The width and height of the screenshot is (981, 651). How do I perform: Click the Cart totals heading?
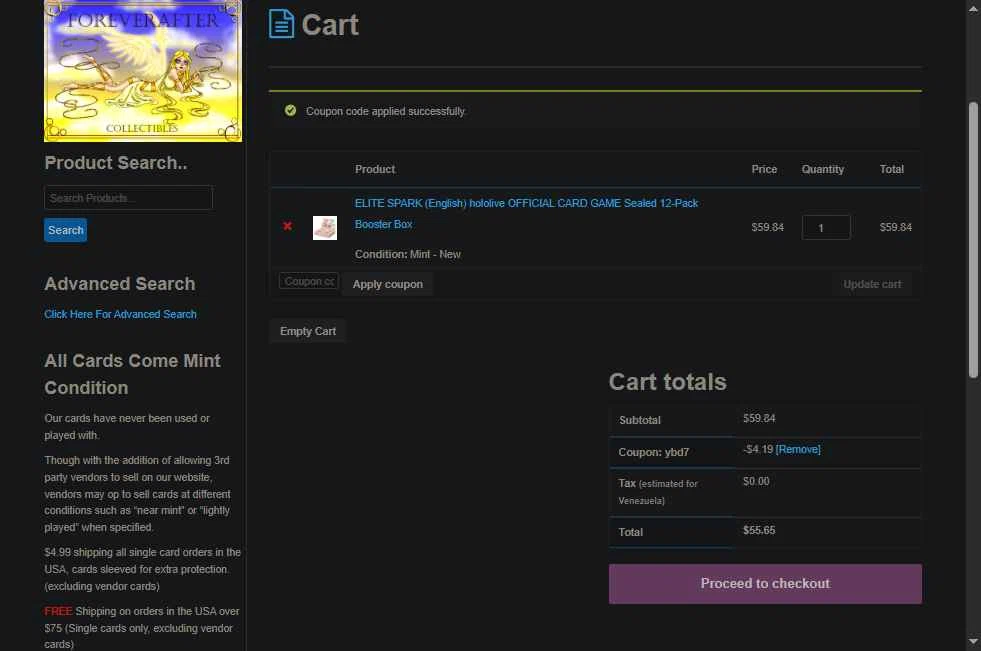pos(668,382)
